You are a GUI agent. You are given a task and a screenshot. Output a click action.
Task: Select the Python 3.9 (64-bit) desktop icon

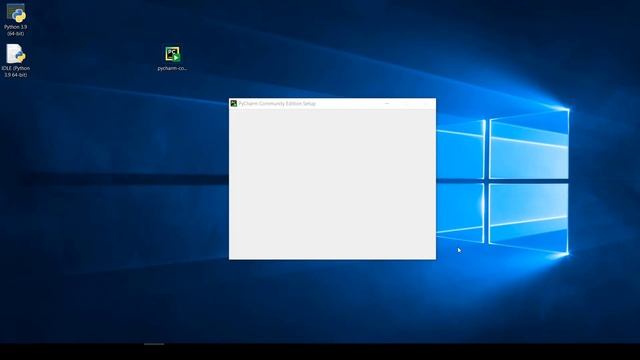(16, 19)
